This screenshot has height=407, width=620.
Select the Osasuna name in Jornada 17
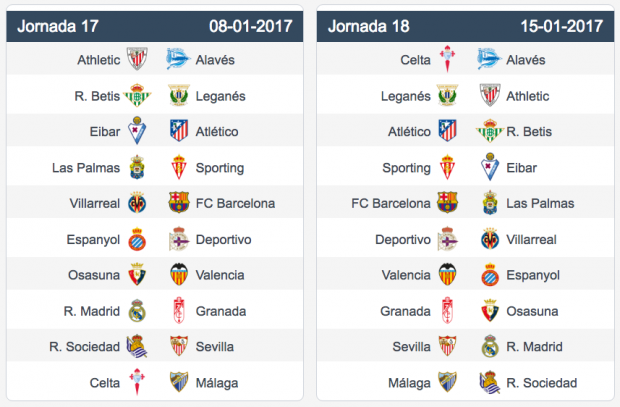[x=94, y=275]
